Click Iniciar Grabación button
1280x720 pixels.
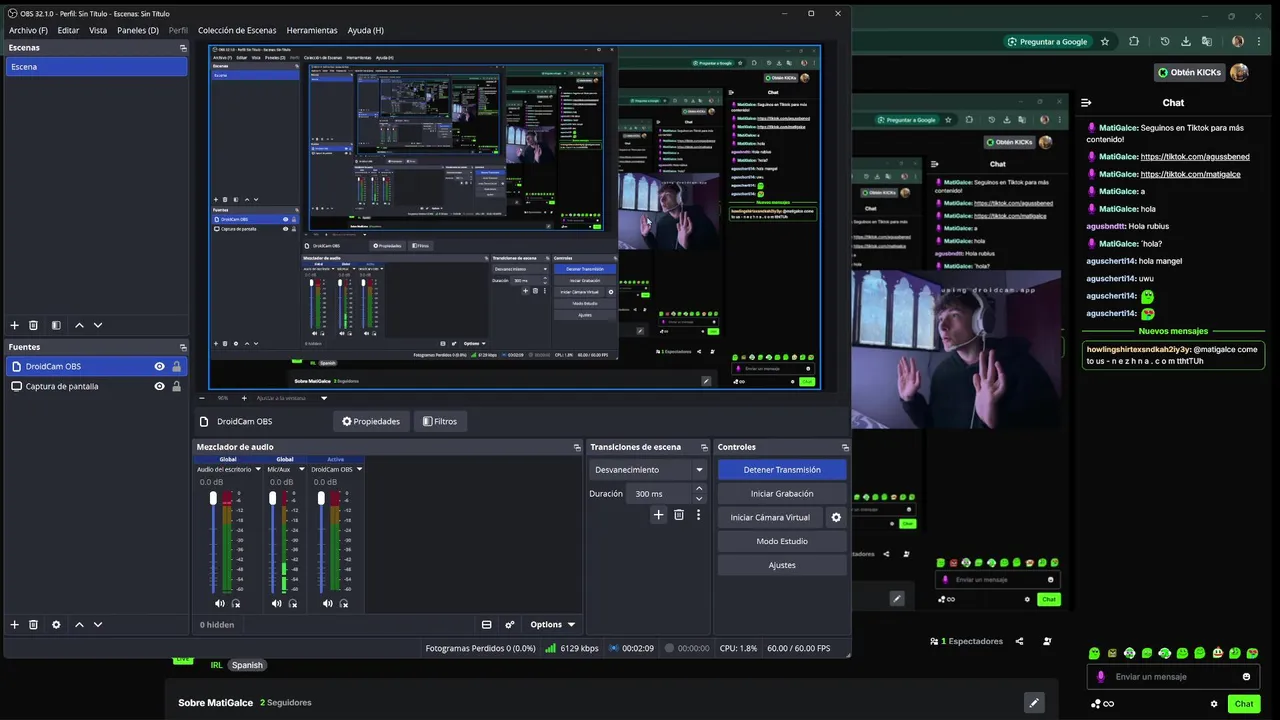[x=782, y=493]
